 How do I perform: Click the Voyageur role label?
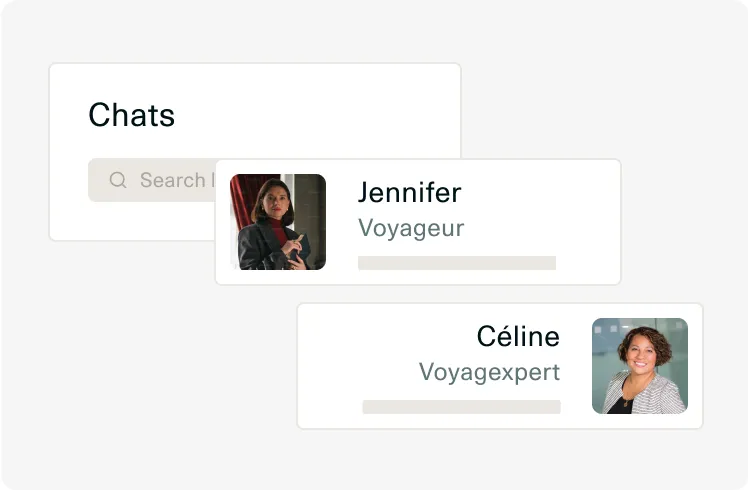411,228
